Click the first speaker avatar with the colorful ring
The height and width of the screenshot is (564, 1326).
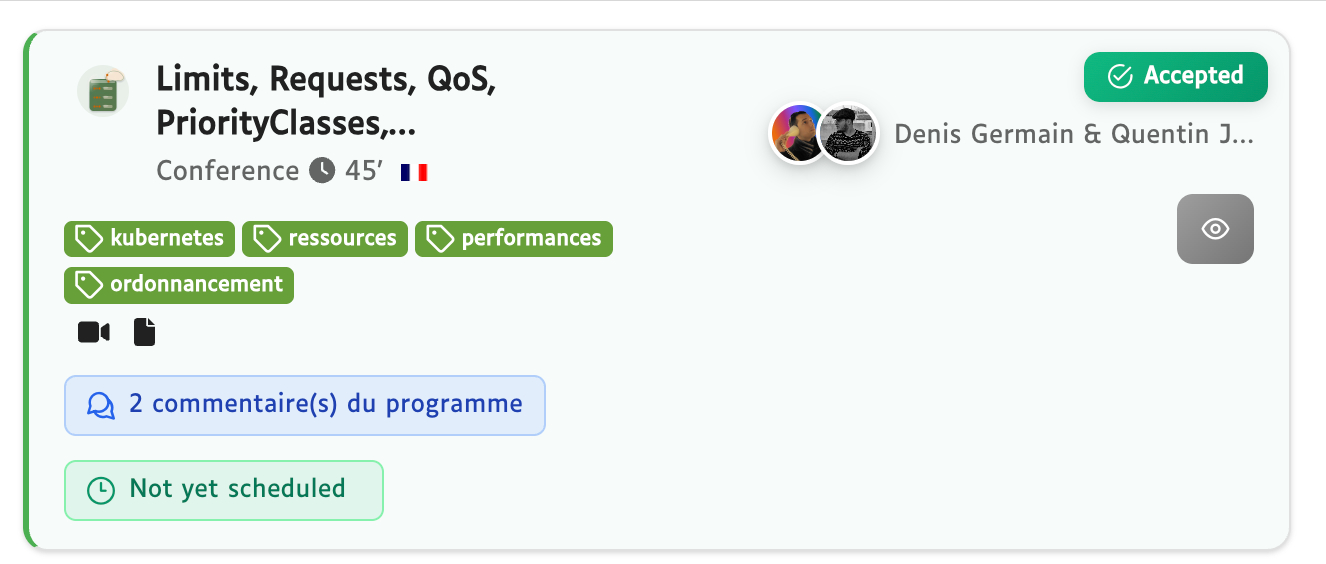(x=798, y=133)
